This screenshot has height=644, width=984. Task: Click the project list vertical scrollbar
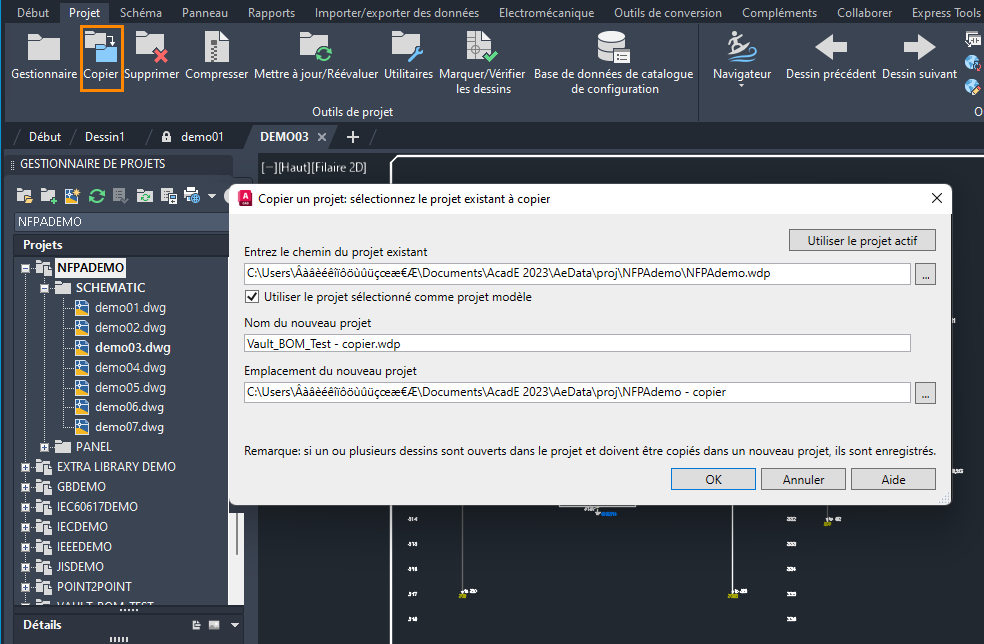point(237,532)
